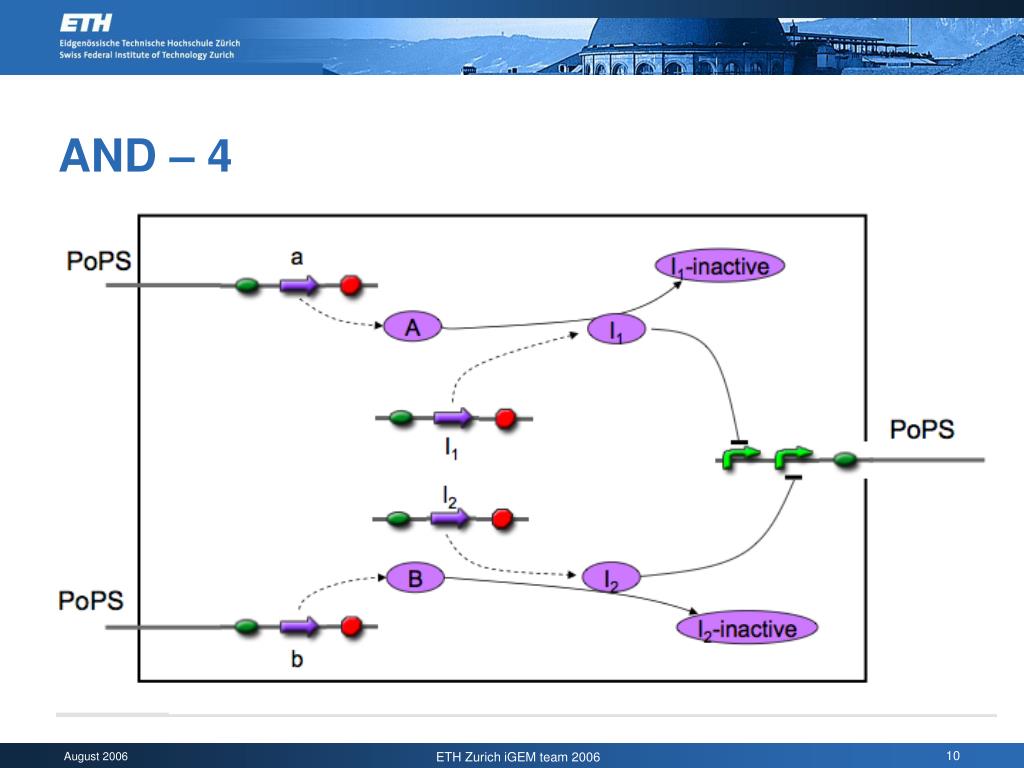Click the "I2" label above the lower gene
This screenshot has width=1024, height=768.
(x=449, y=497)
